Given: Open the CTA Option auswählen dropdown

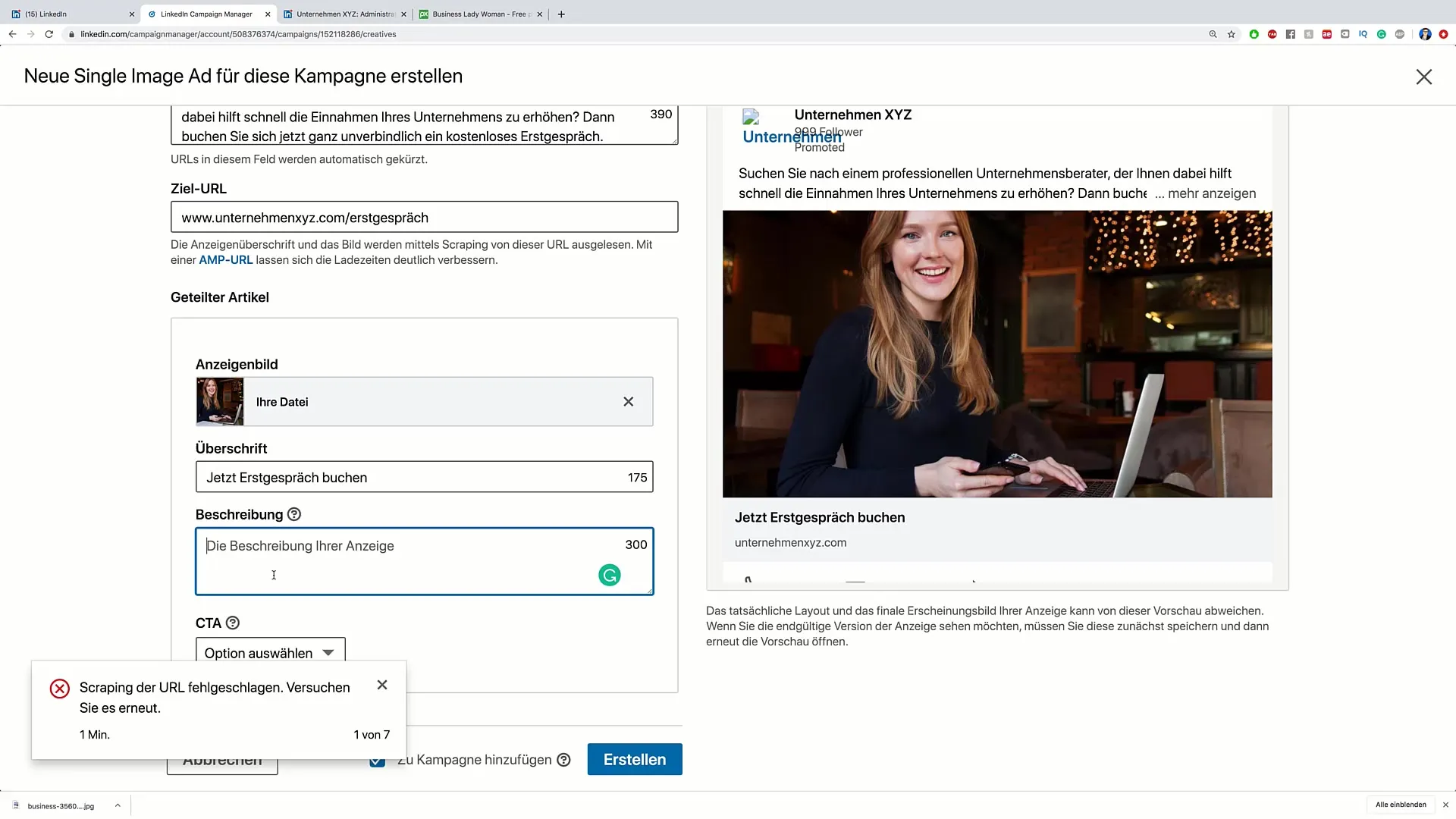Looking at the screenshot, I should coord(270,652).
